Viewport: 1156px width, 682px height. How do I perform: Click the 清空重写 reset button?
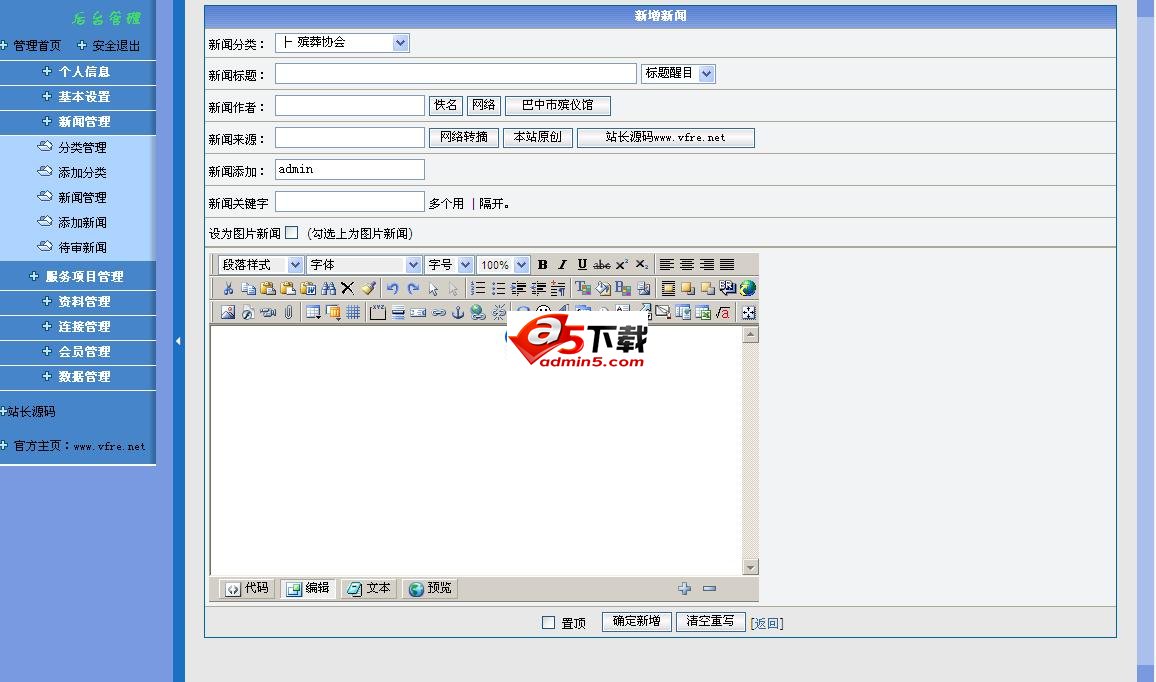(x=711, y=622)
